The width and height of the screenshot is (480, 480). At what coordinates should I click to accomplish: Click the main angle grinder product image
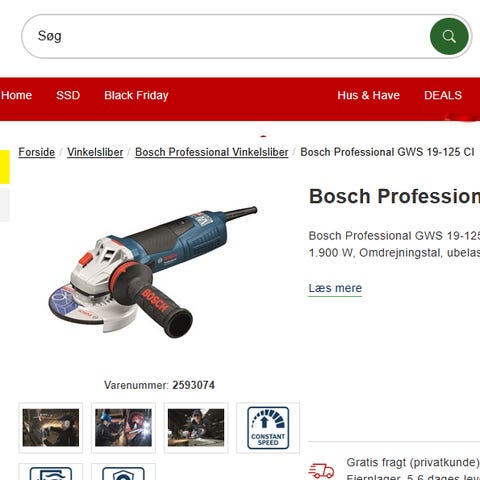click(153, 272)
